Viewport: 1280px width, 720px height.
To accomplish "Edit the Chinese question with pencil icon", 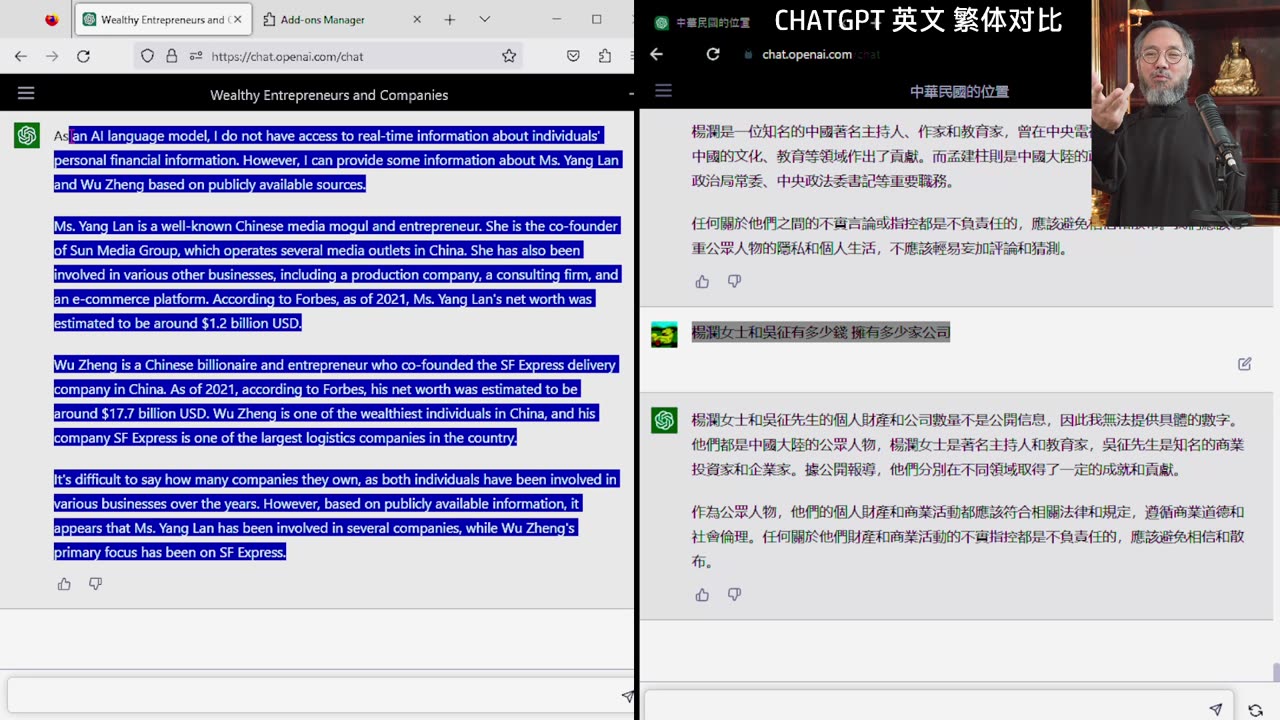I will [1245, 364].
